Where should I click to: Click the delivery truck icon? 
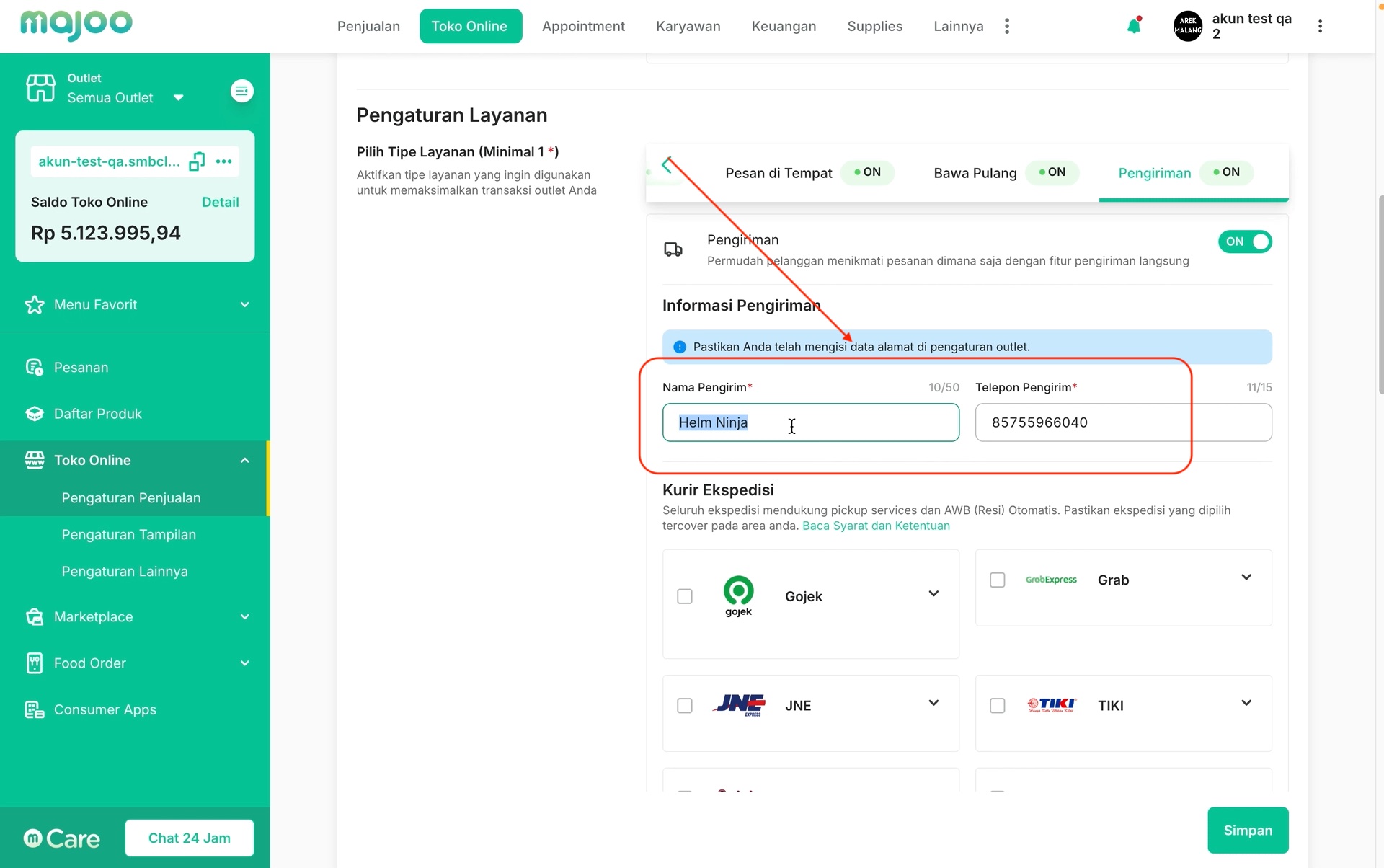pos(673,249)
